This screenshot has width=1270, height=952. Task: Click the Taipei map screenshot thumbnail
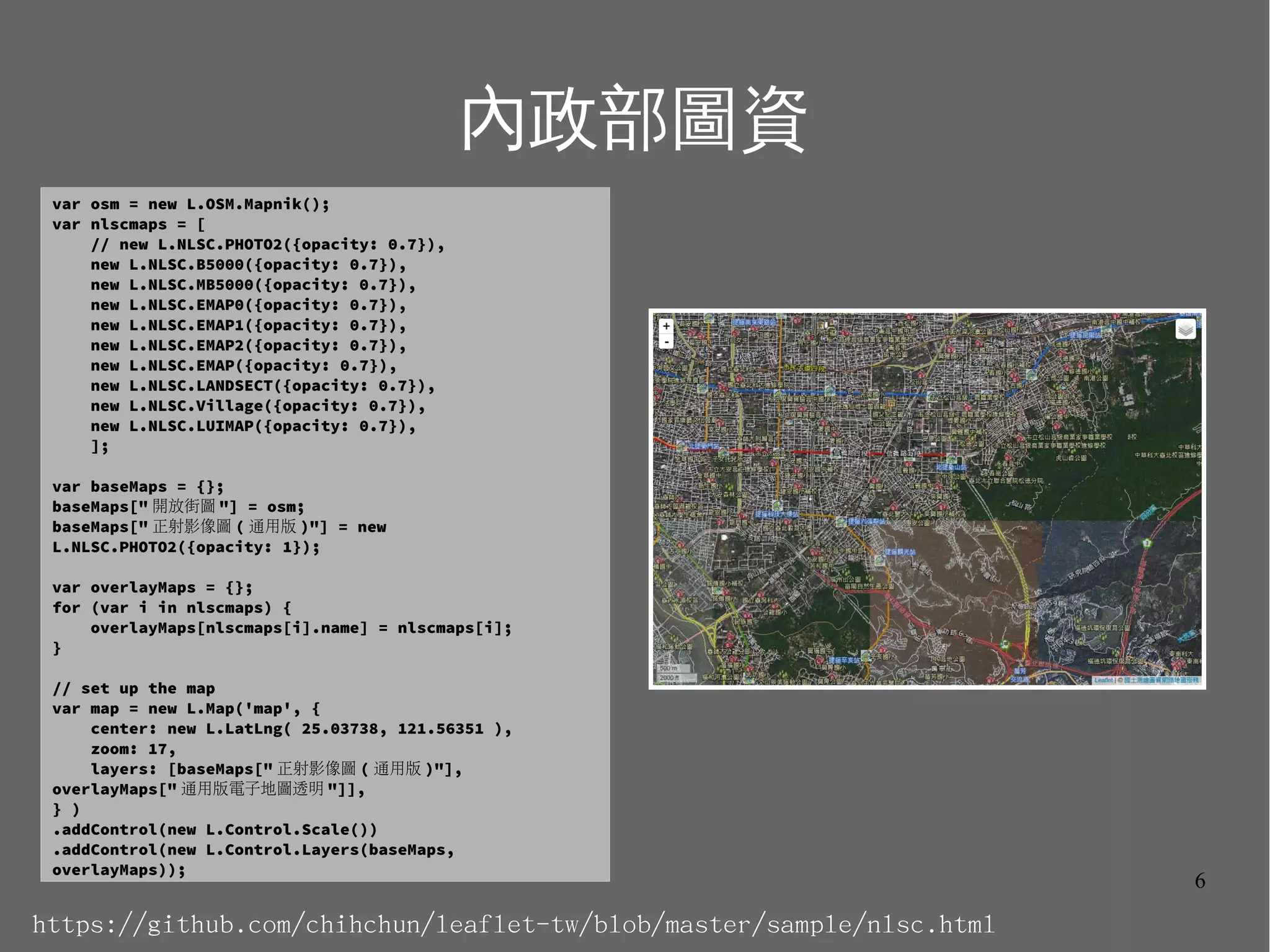[x=927, y=499]
